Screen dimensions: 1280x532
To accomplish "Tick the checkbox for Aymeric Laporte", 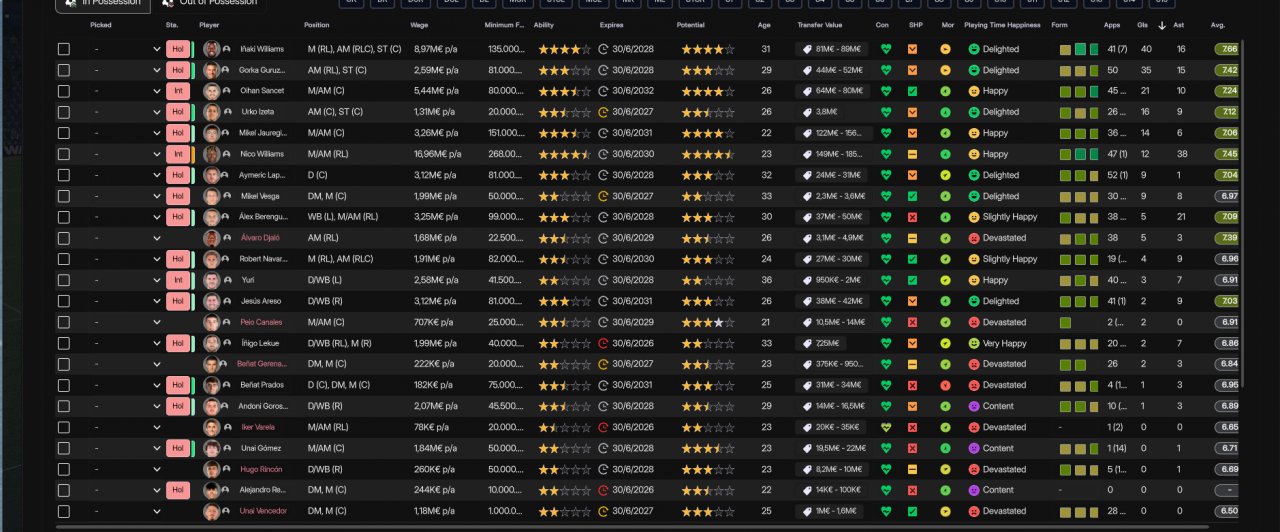I will click(64, 175).
